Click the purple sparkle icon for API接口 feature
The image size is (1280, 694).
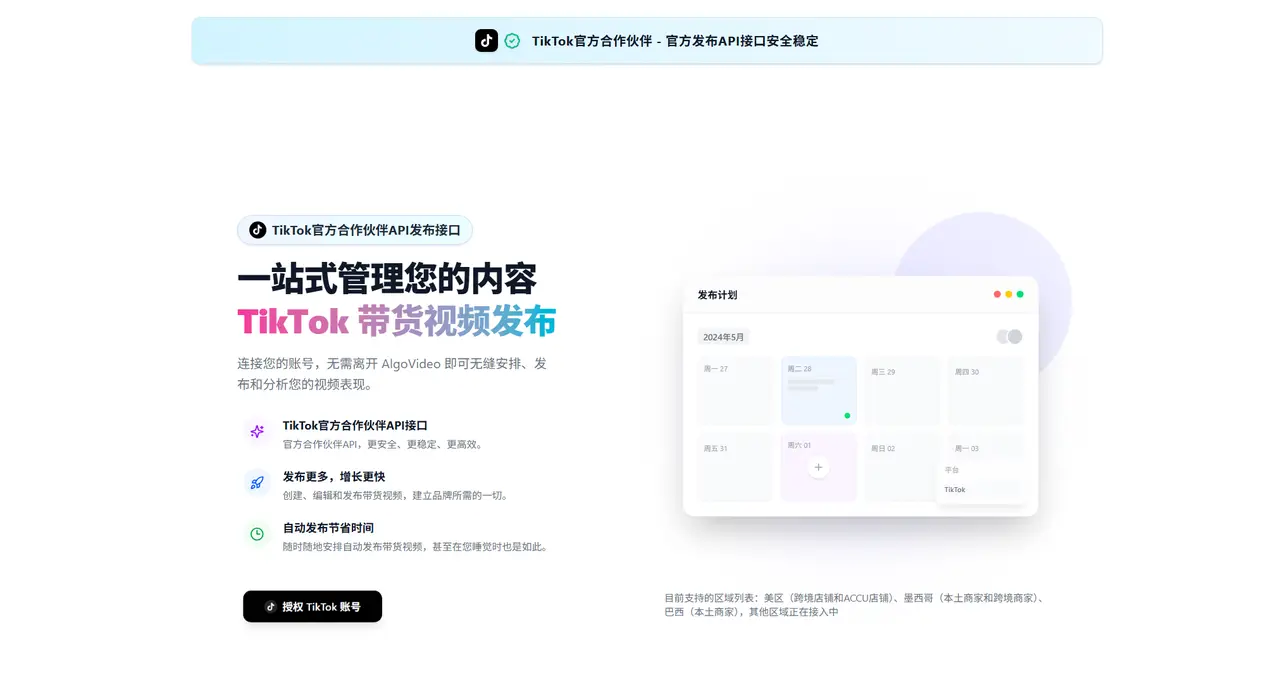(257, 432)
